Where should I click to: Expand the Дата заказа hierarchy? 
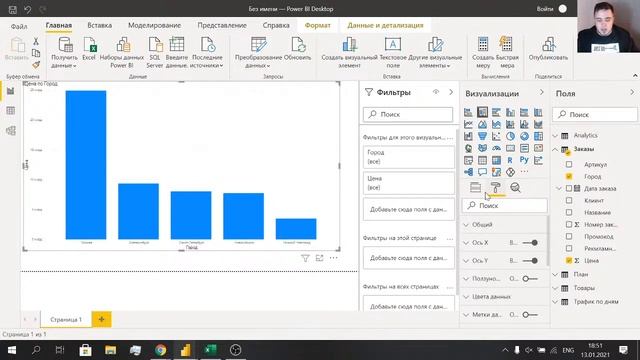(560, 188)
